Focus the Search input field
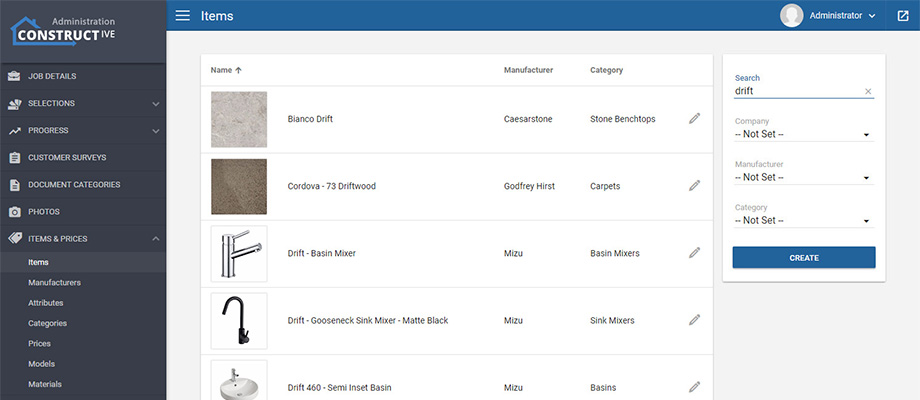The height and width of the screenshot is (400, 920). click(795, 91)
